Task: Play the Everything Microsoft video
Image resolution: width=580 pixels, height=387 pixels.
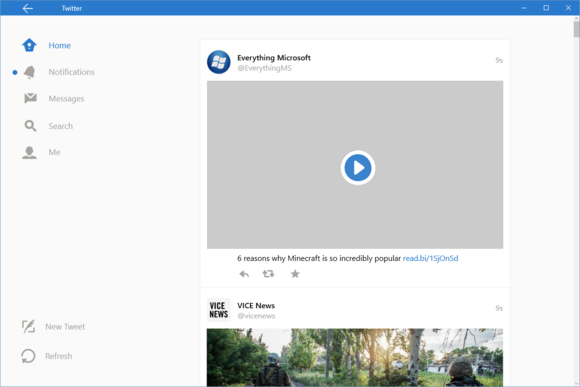Action: 358,168
